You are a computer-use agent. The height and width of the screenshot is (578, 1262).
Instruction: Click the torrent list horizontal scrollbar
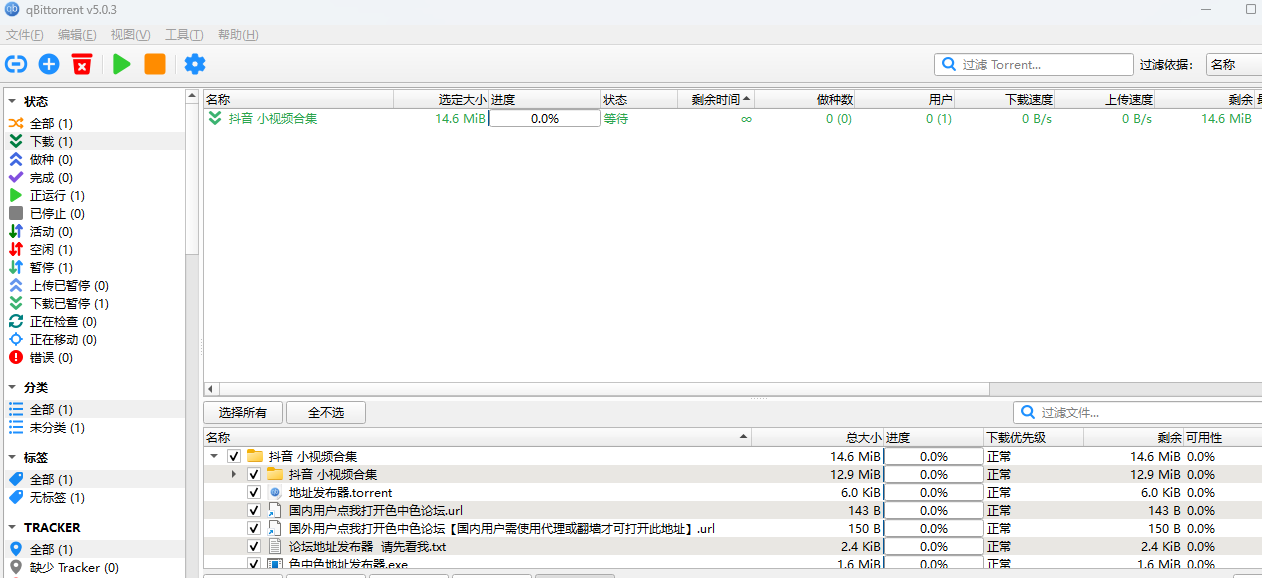(x=603, y=389)
